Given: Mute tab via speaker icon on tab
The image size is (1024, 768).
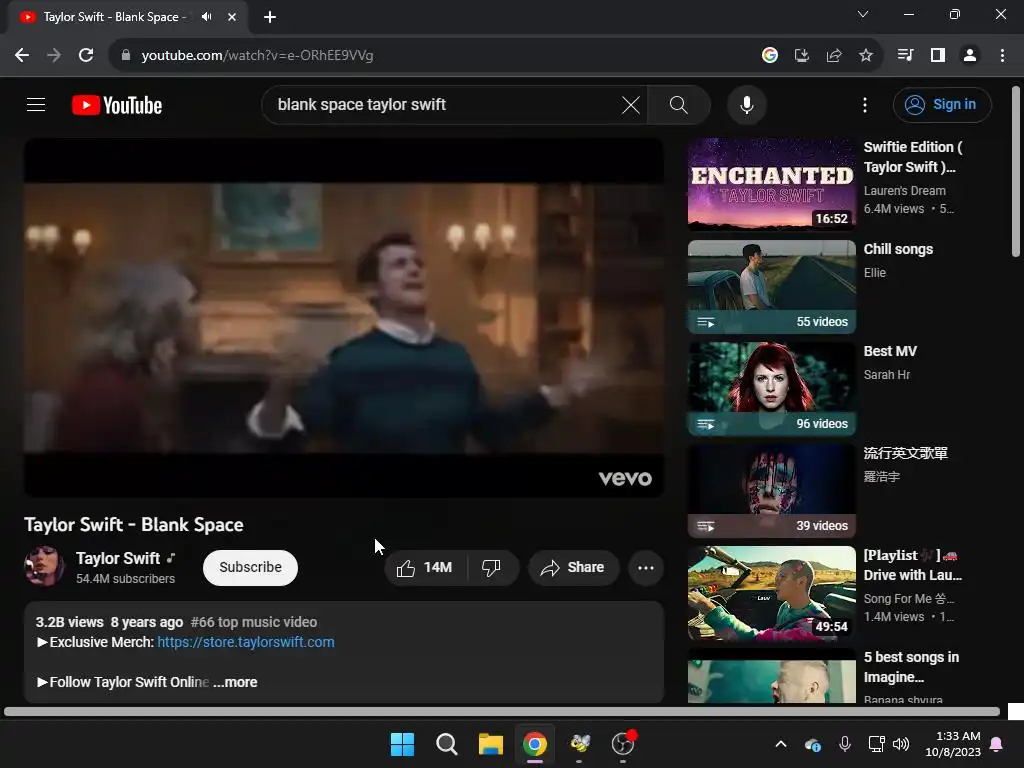Looking at the screenshot, I should pyautogui.click(x=206, y=17).
